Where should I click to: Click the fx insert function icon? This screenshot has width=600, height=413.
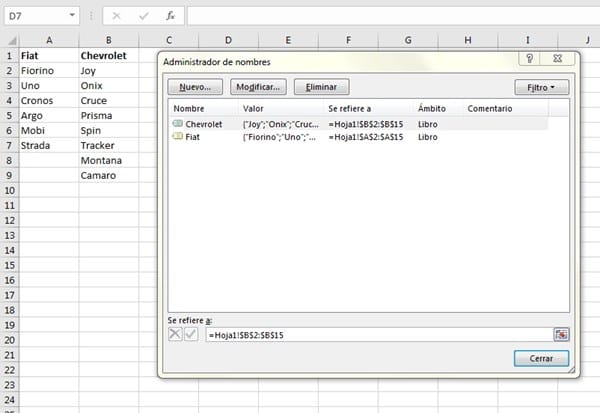170,16
